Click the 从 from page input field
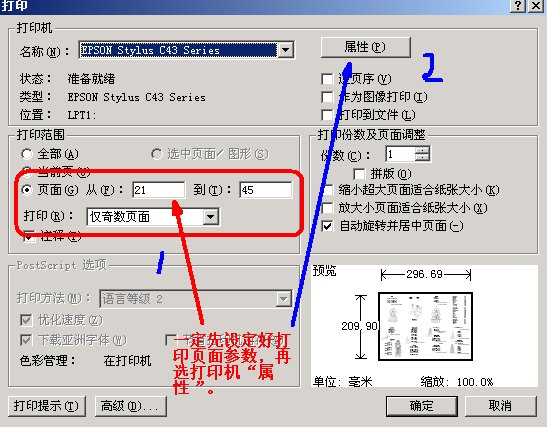This screenshot has width=547, height=427. point(159,190)
